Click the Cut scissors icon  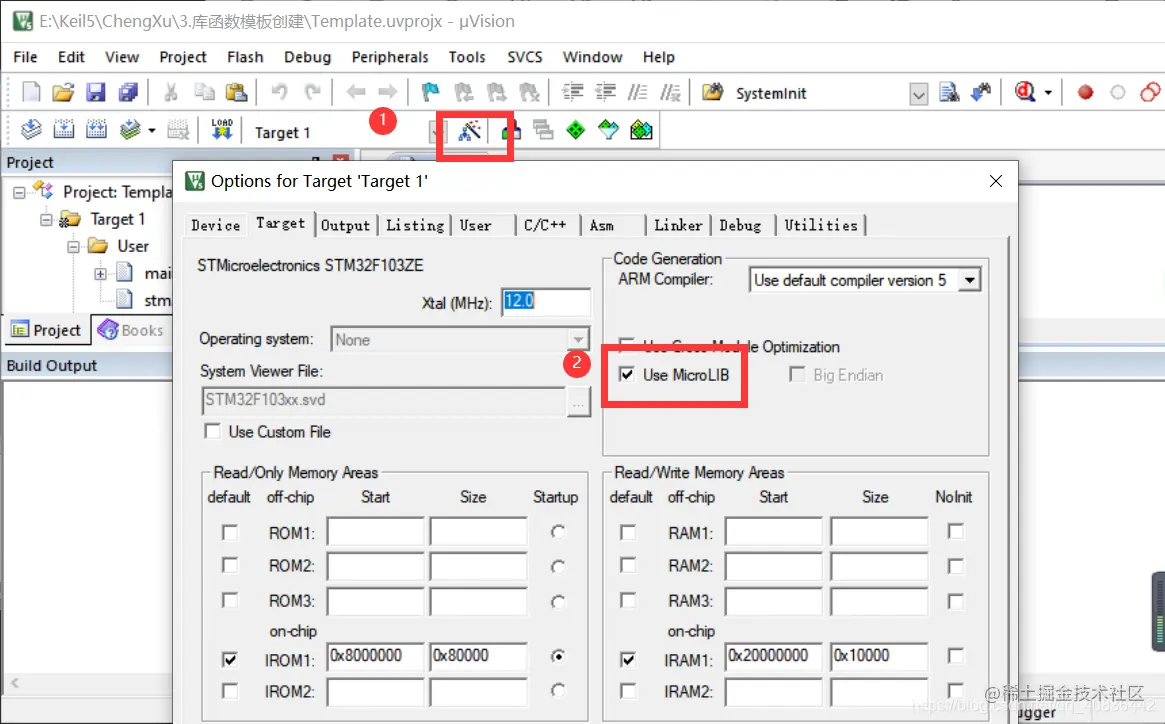pyautogui.click(x=171, y=92)
